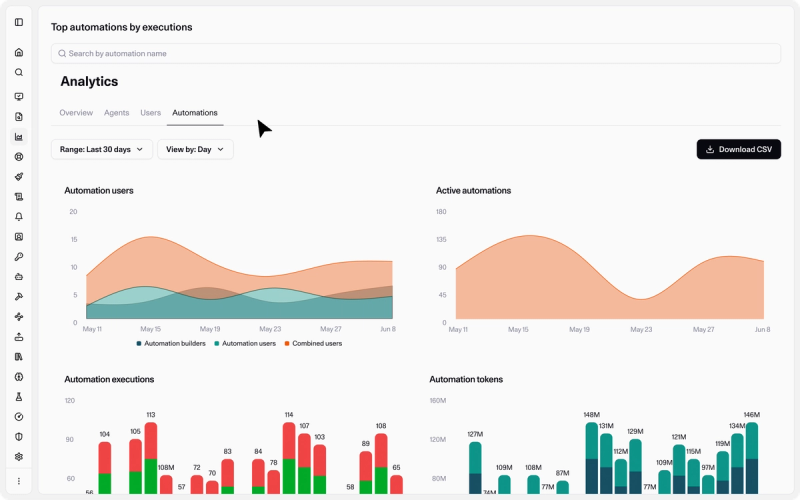Open the Range: Last 30 days dropdown

[102, 149]
